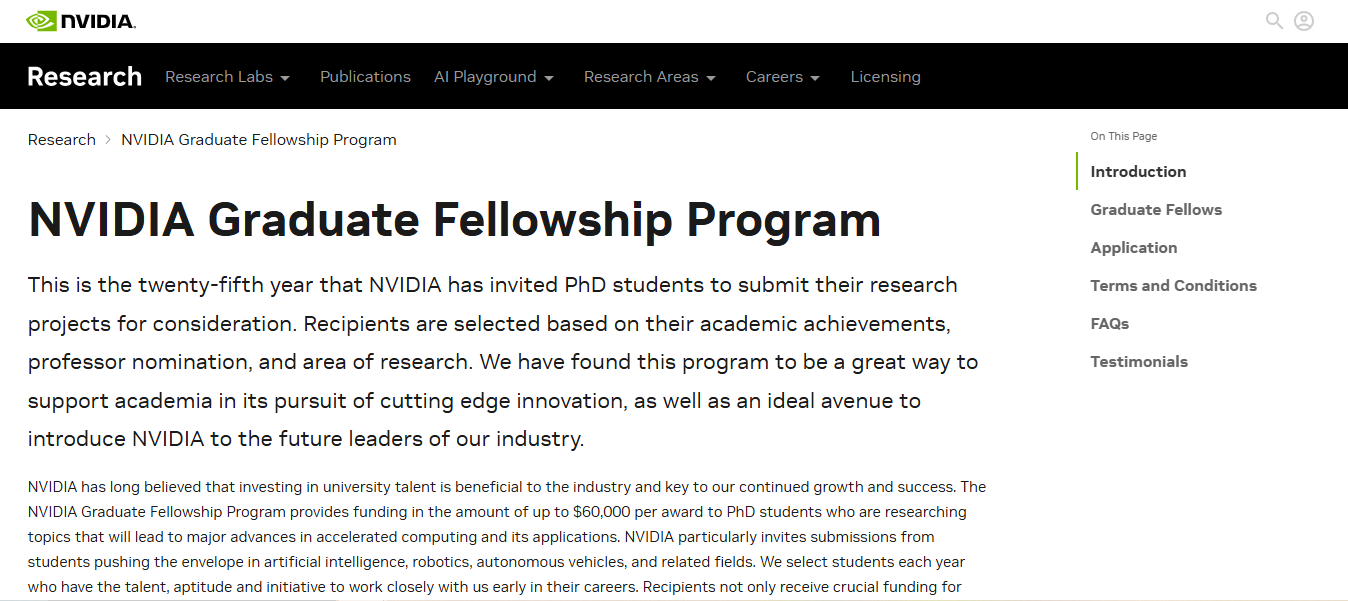
Task: Open the AI Playground dropdown menu
Action: (x=494, y=77)
